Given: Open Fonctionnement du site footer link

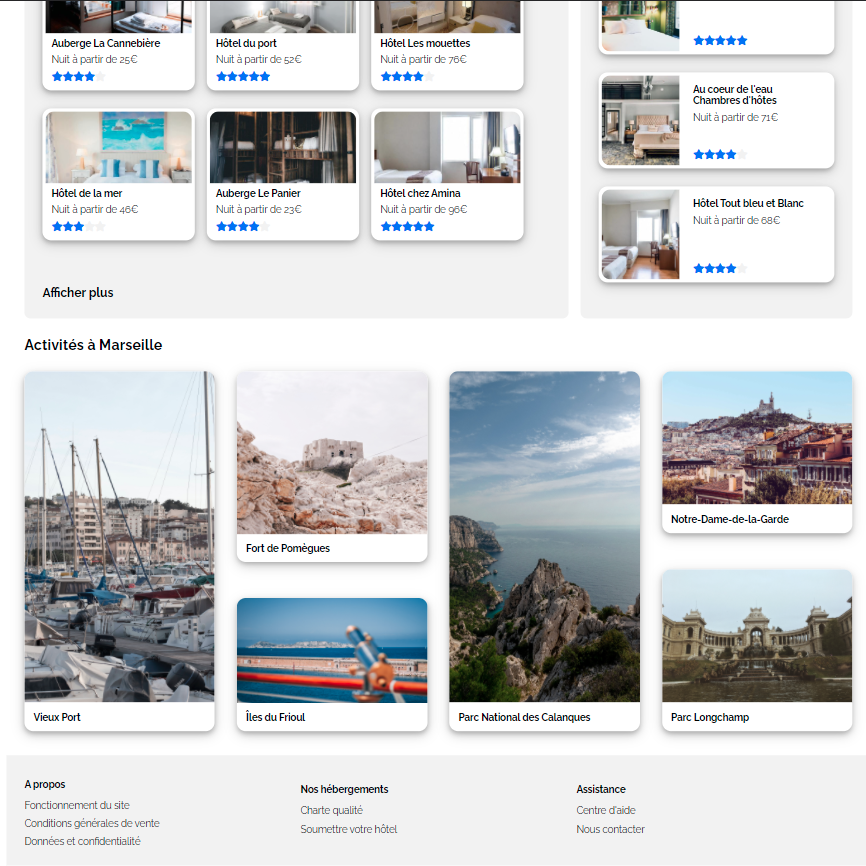Looking at the screenshot, I should pyautogui.click(x=77, y=805).
